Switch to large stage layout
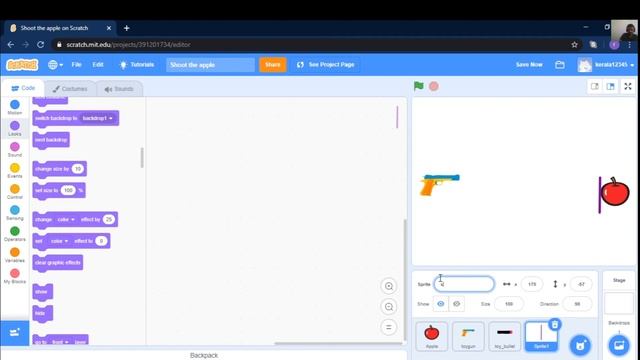The height and width of the screenshot is (360, 640). 611,87
